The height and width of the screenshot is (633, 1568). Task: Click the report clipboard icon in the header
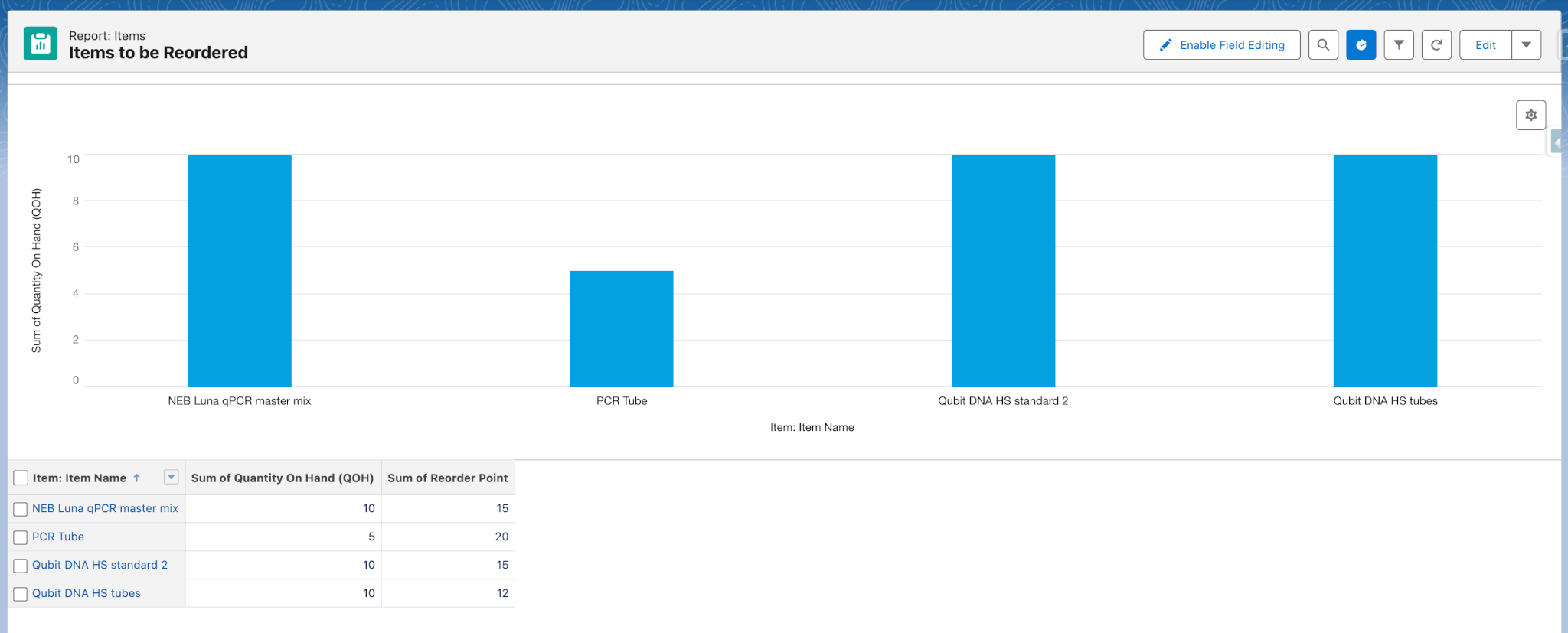pyautogui.click(x=41, y=44)
